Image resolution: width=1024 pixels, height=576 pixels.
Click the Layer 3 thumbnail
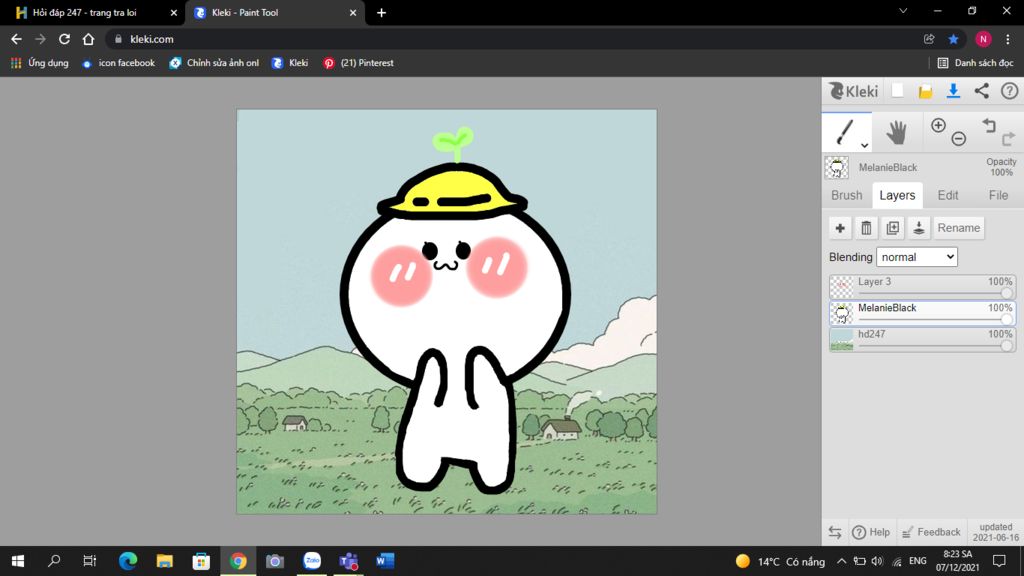[x=841, y=287]
